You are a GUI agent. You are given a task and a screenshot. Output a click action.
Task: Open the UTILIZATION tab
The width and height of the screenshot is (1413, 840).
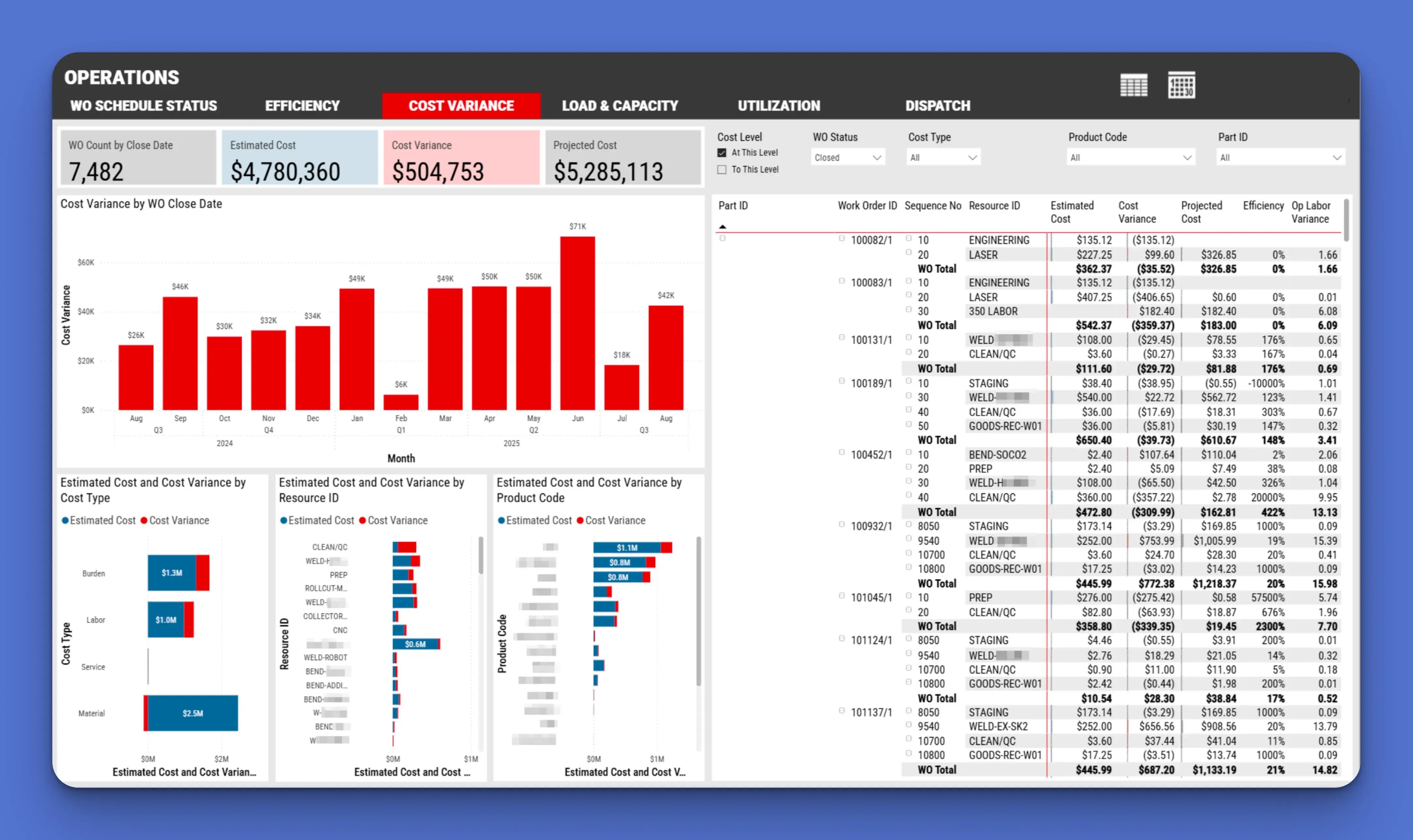779,105
